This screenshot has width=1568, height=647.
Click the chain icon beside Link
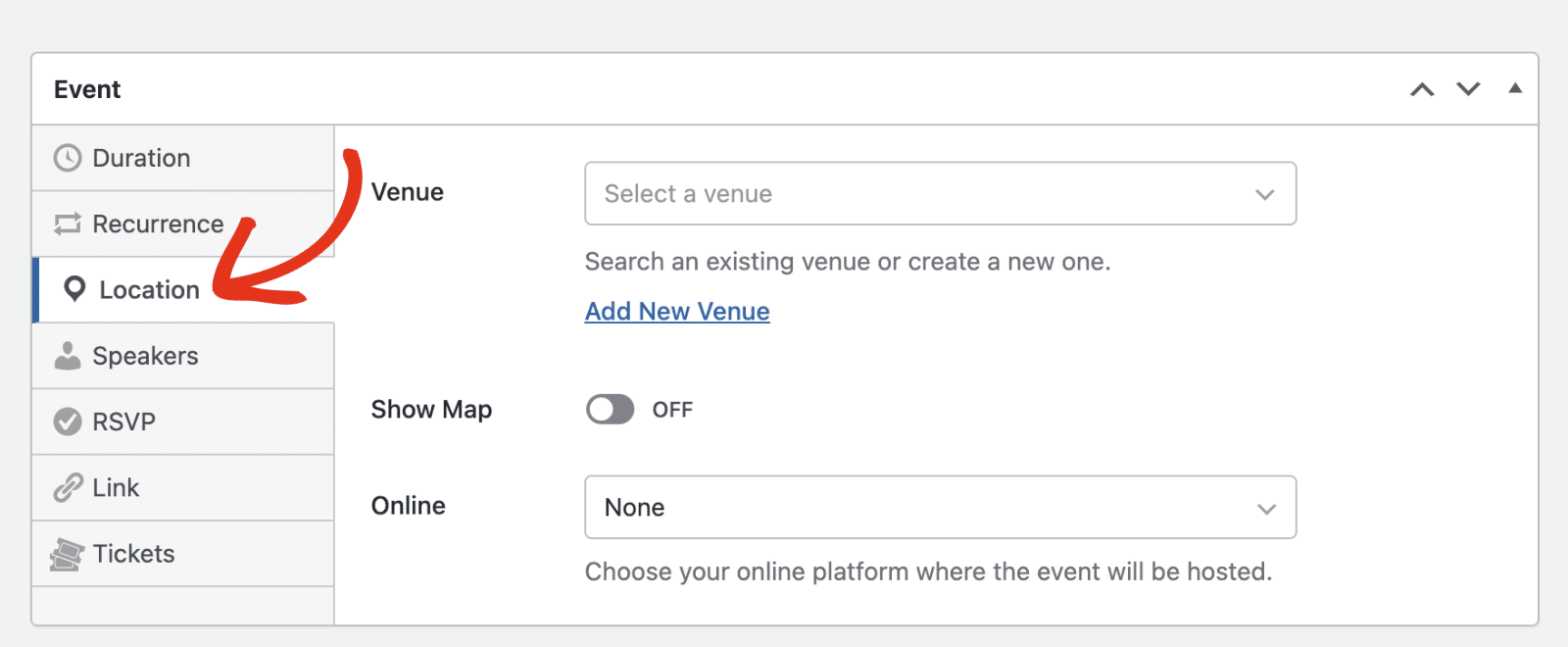[x=68, y=487]
